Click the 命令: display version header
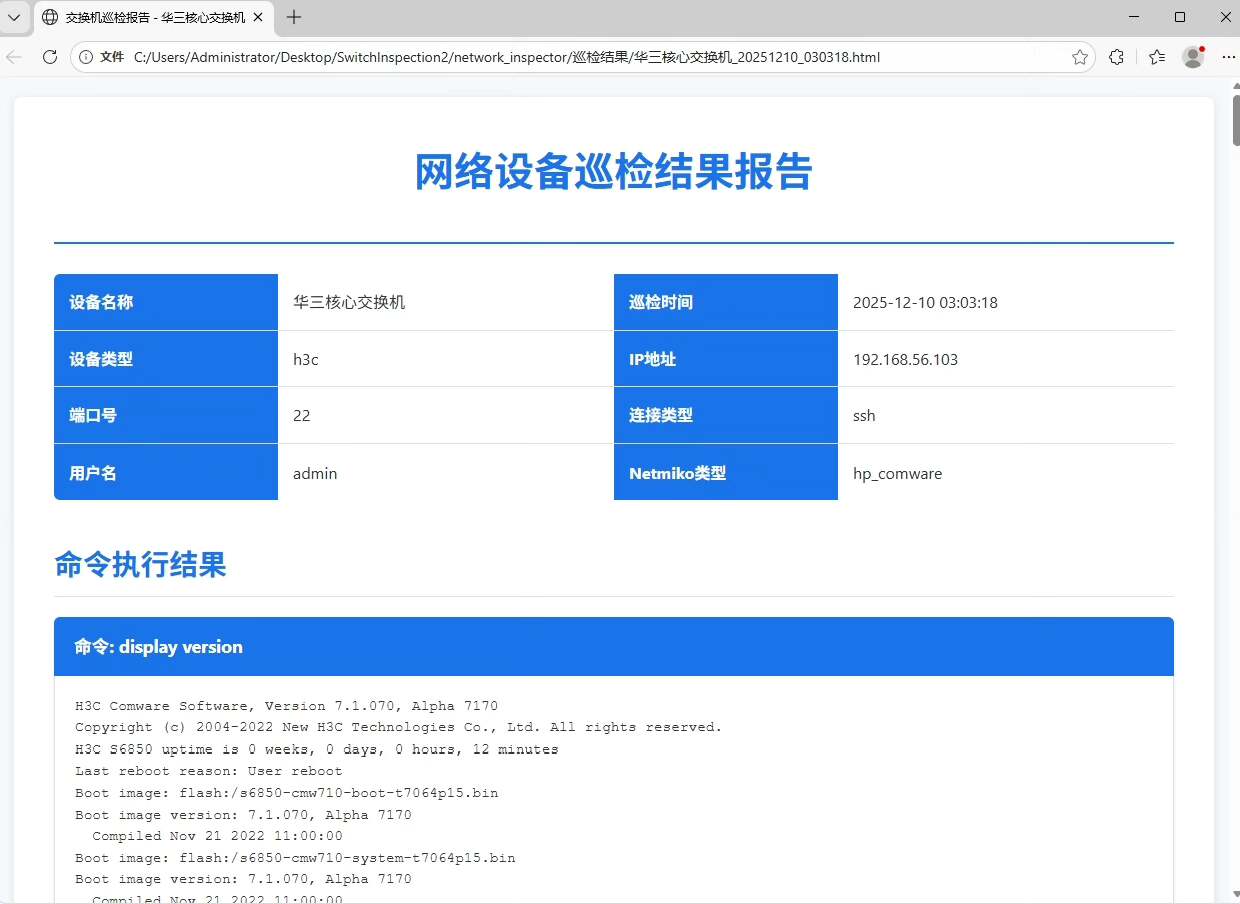1240x904 pixels. (x=158, y=647)
